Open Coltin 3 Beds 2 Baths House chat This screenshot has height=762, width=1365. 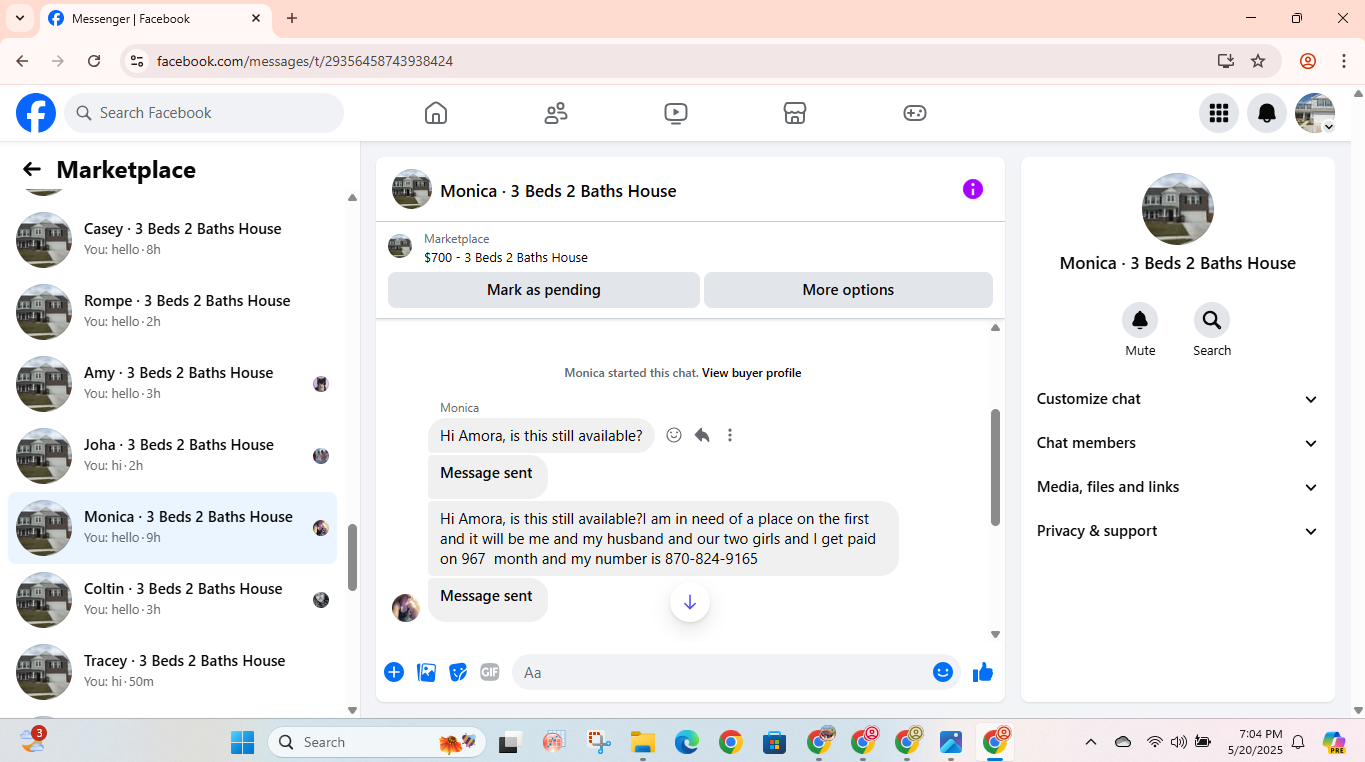(172, 600)
